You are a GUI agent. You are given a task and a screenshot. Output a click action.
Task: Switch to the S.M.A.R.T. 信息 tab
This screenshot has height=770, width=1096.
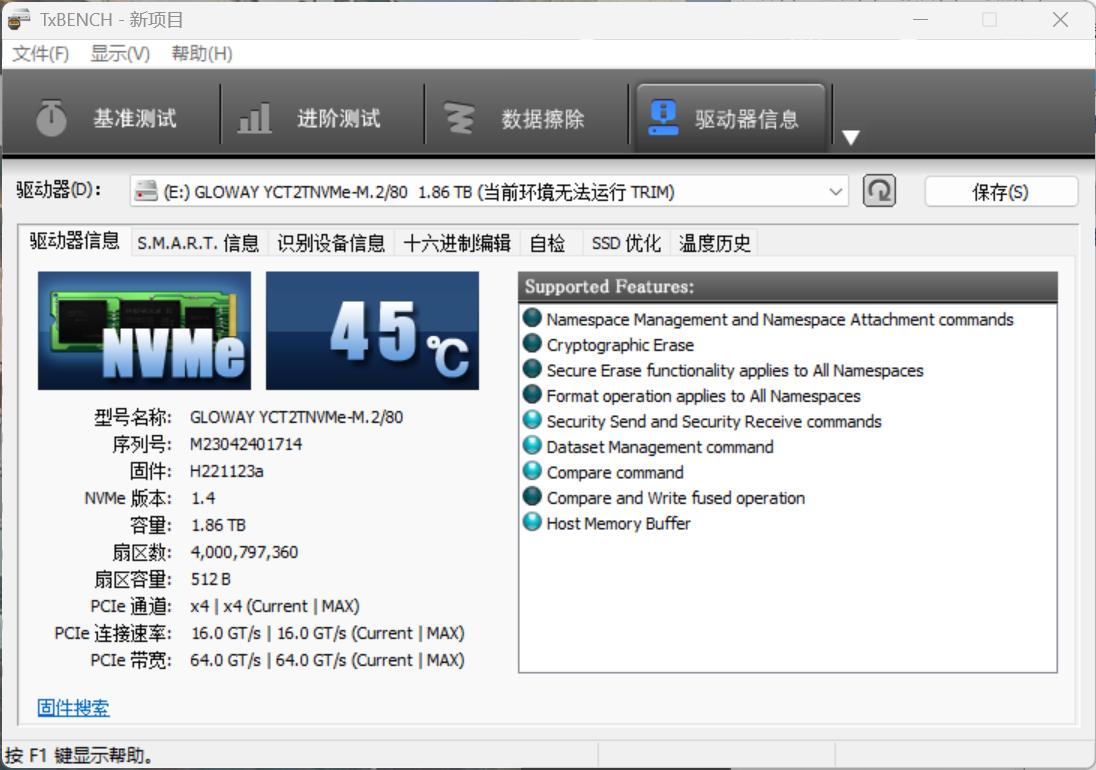coord(198,242)
